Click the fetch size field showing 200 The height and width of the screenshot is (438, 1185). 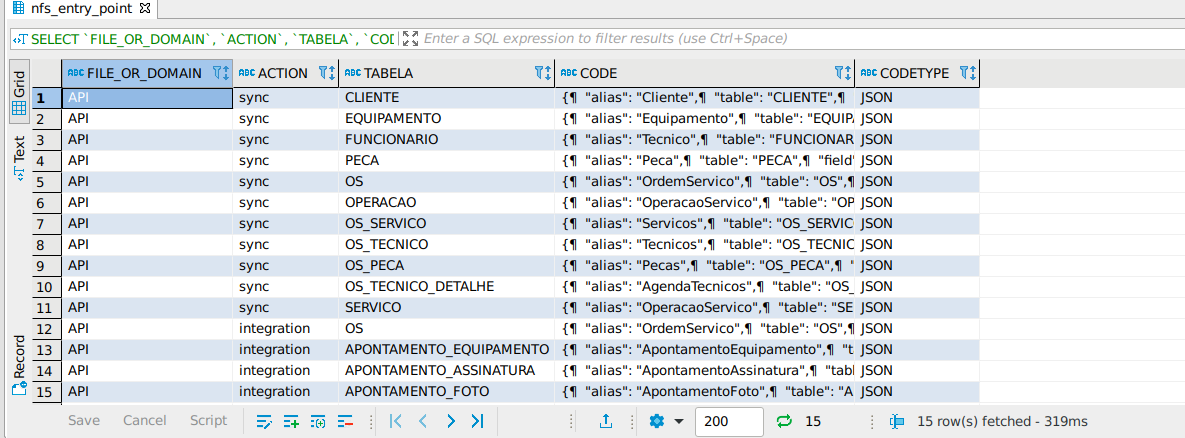729,421
